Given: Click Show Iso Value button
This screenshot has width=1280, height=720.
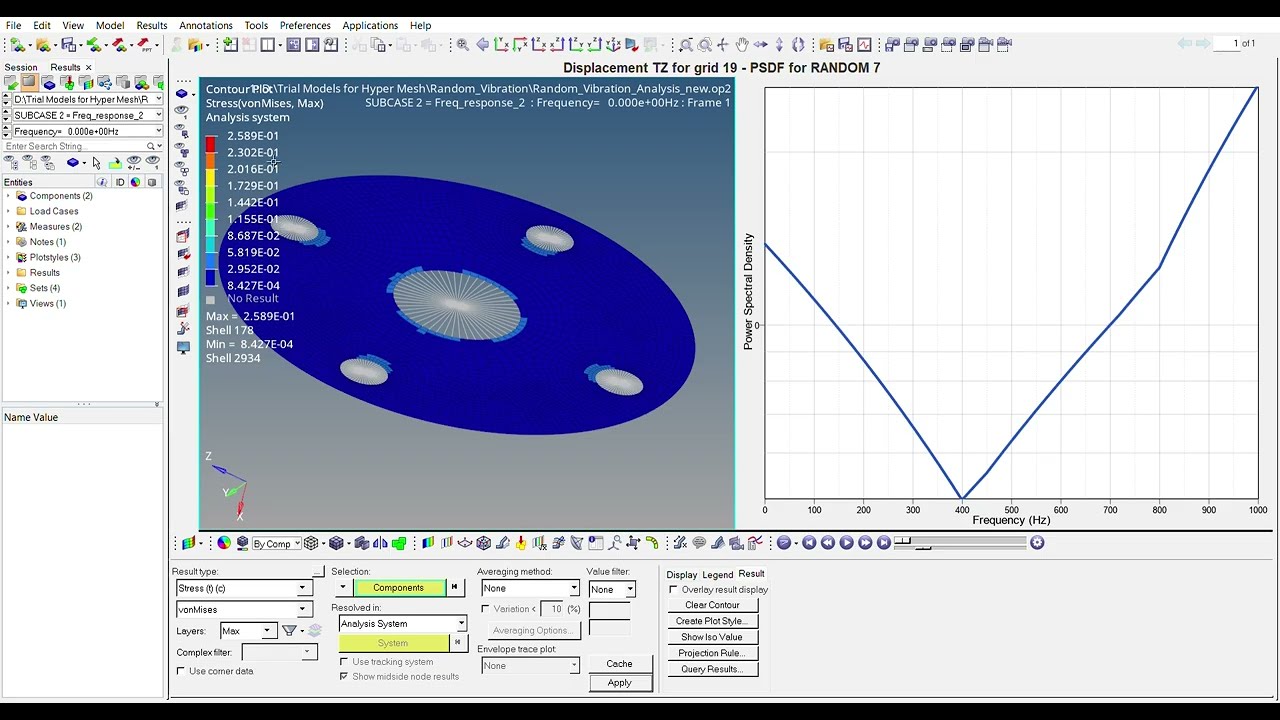Looking at the screenshot, I should click(x=712, y=637).
